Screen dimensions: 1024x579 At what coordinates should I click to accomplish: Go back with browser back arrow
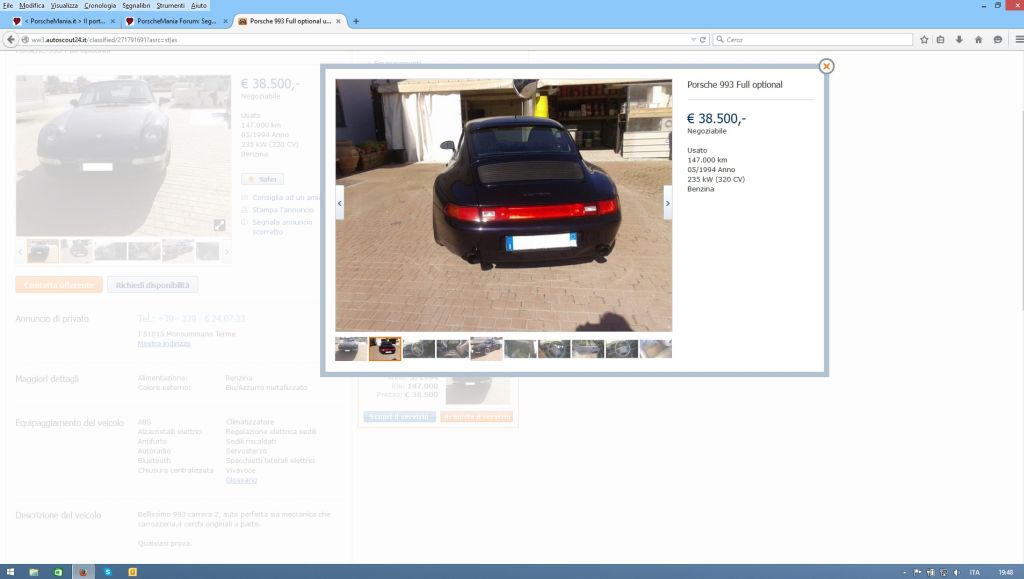click(x=10, y=39)
